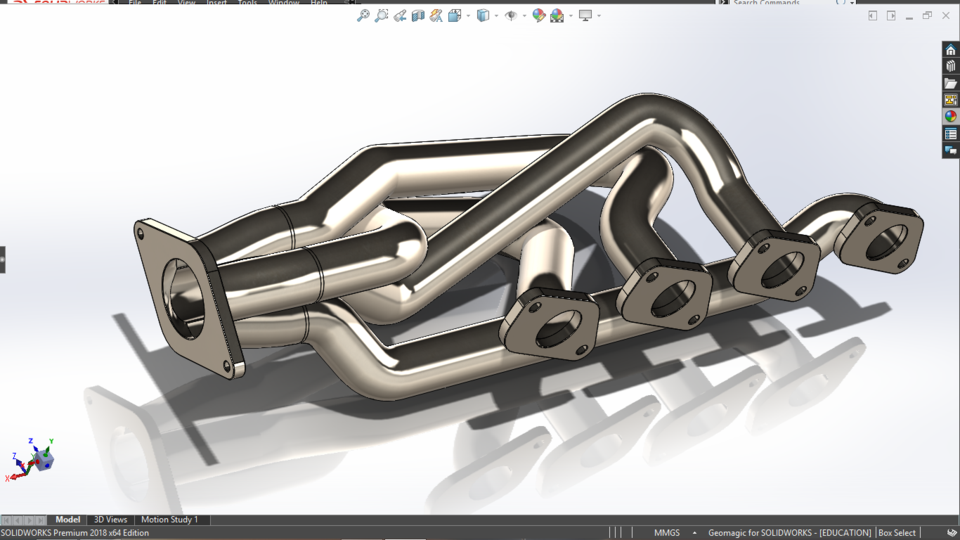
Task: Click the tile-left document window button
Action: point(872,16)
